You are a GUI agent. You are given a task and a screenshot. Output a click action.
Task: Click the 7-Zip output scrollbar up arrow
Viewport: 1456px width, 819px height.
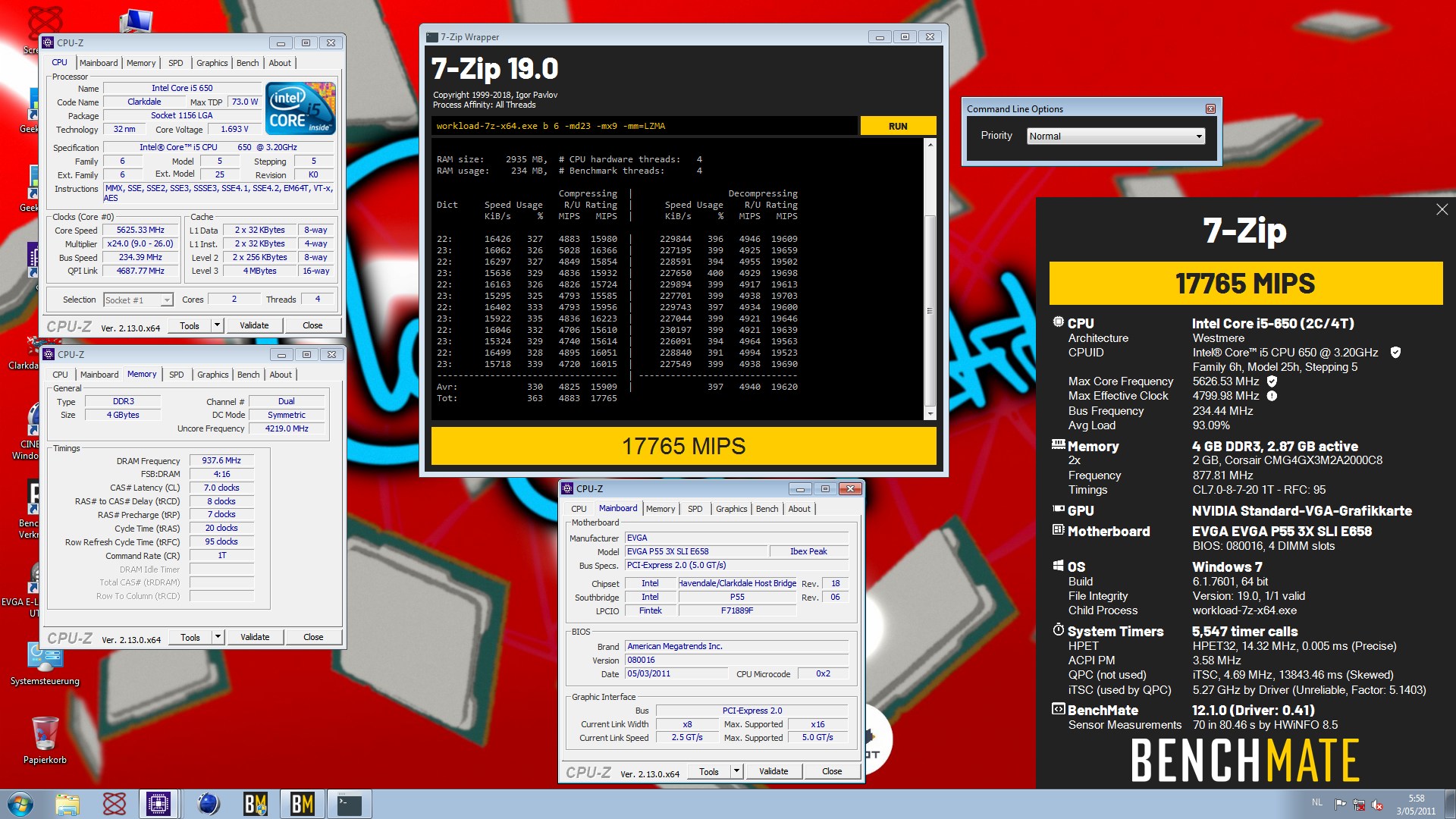coord(930,145)
